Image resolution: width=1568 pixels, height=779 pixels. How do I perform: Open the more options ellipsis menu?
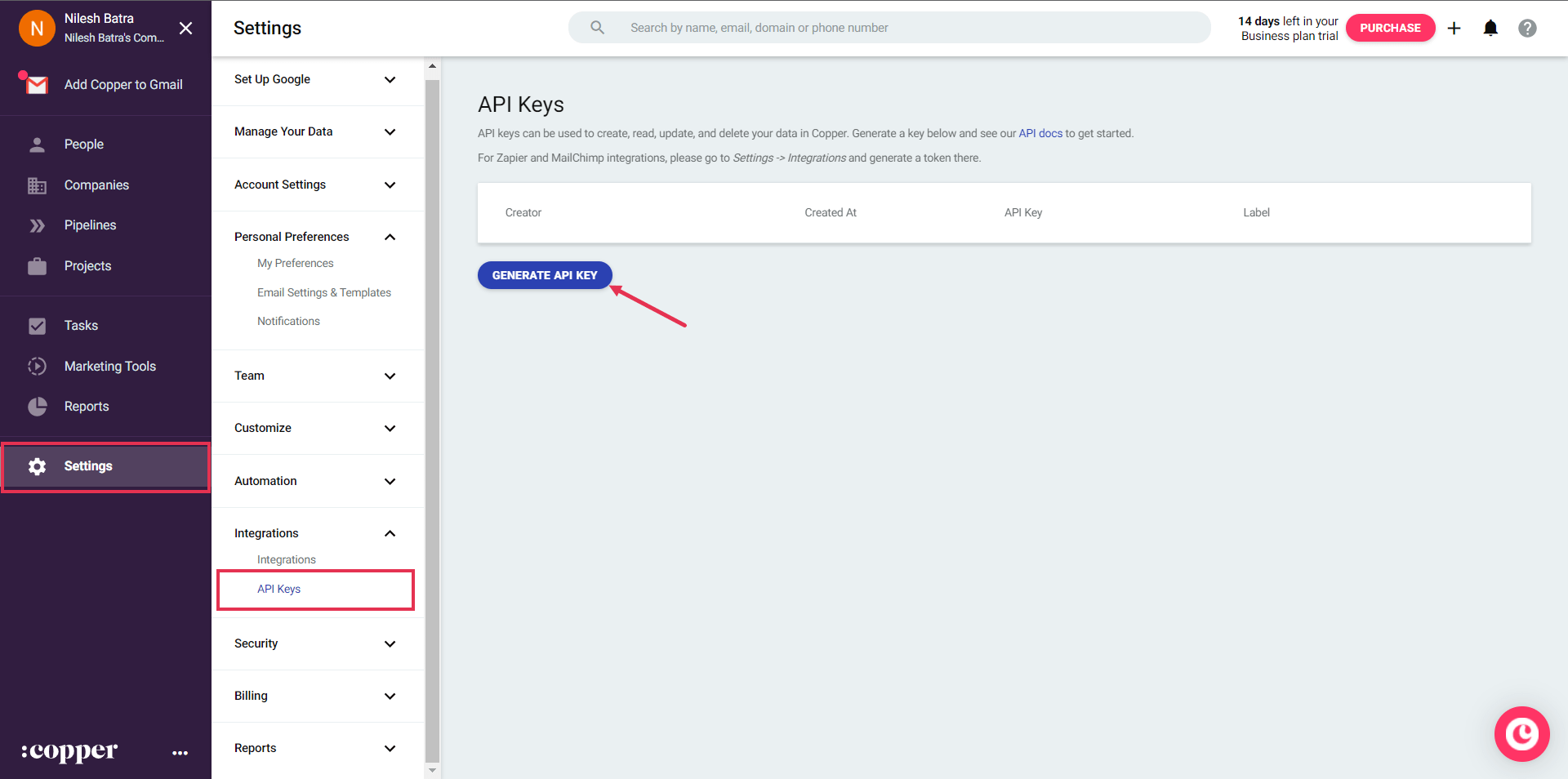point(180,753)
